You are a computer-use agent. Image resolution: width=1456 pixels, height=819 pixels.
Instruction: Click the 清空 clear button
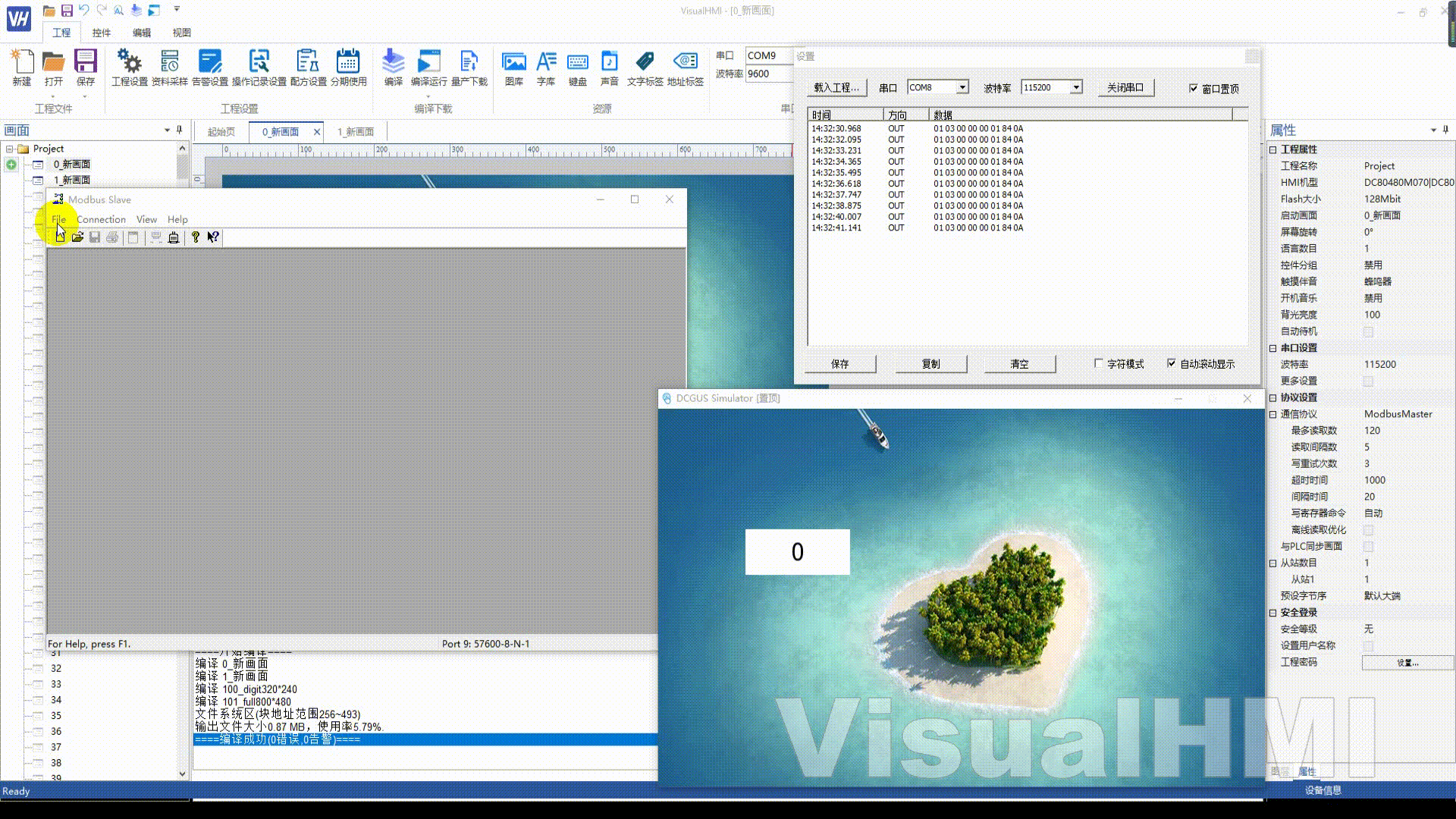[1019, 364]
